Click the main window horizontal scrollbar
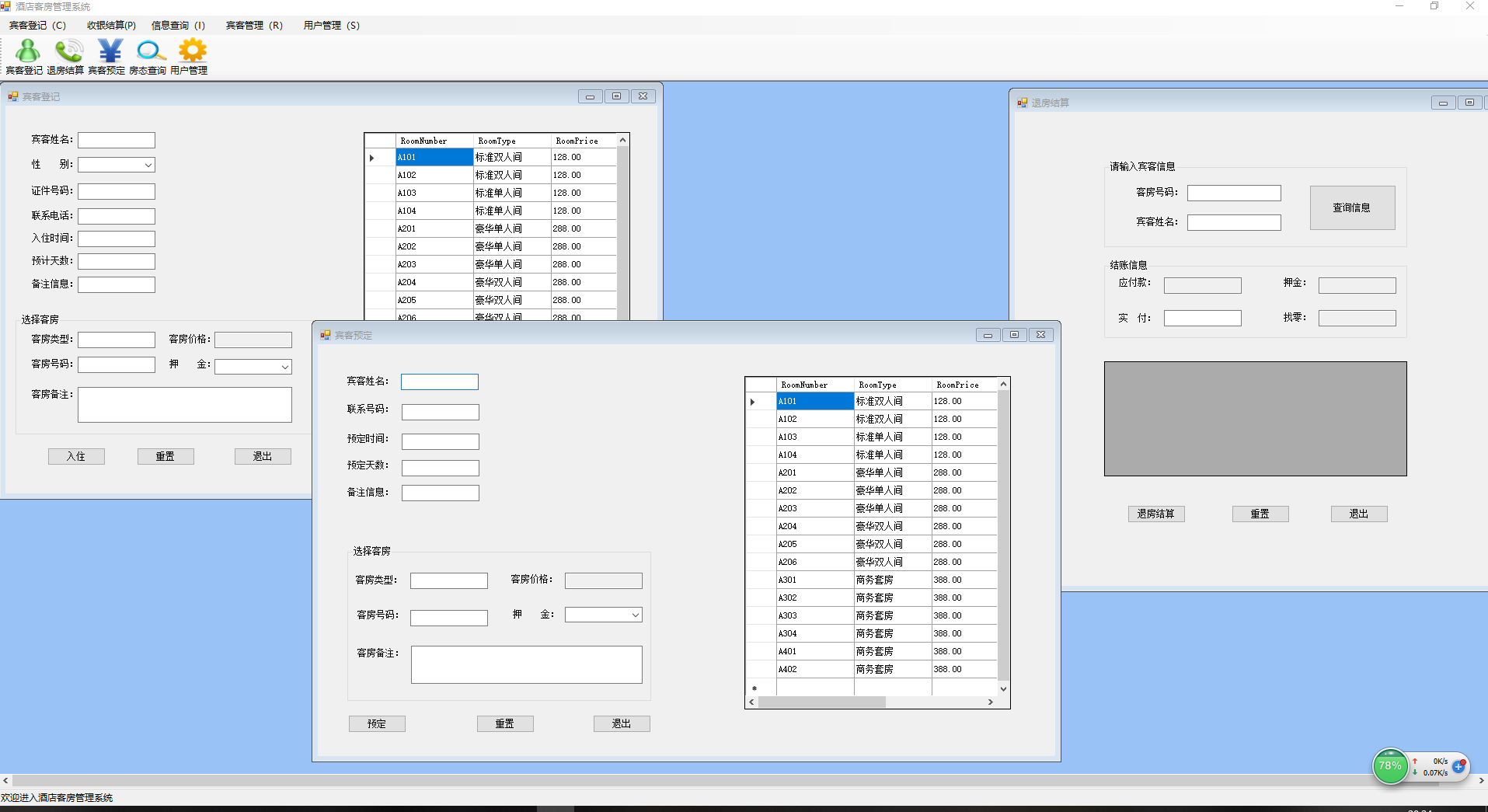 (x=742, y=780)
